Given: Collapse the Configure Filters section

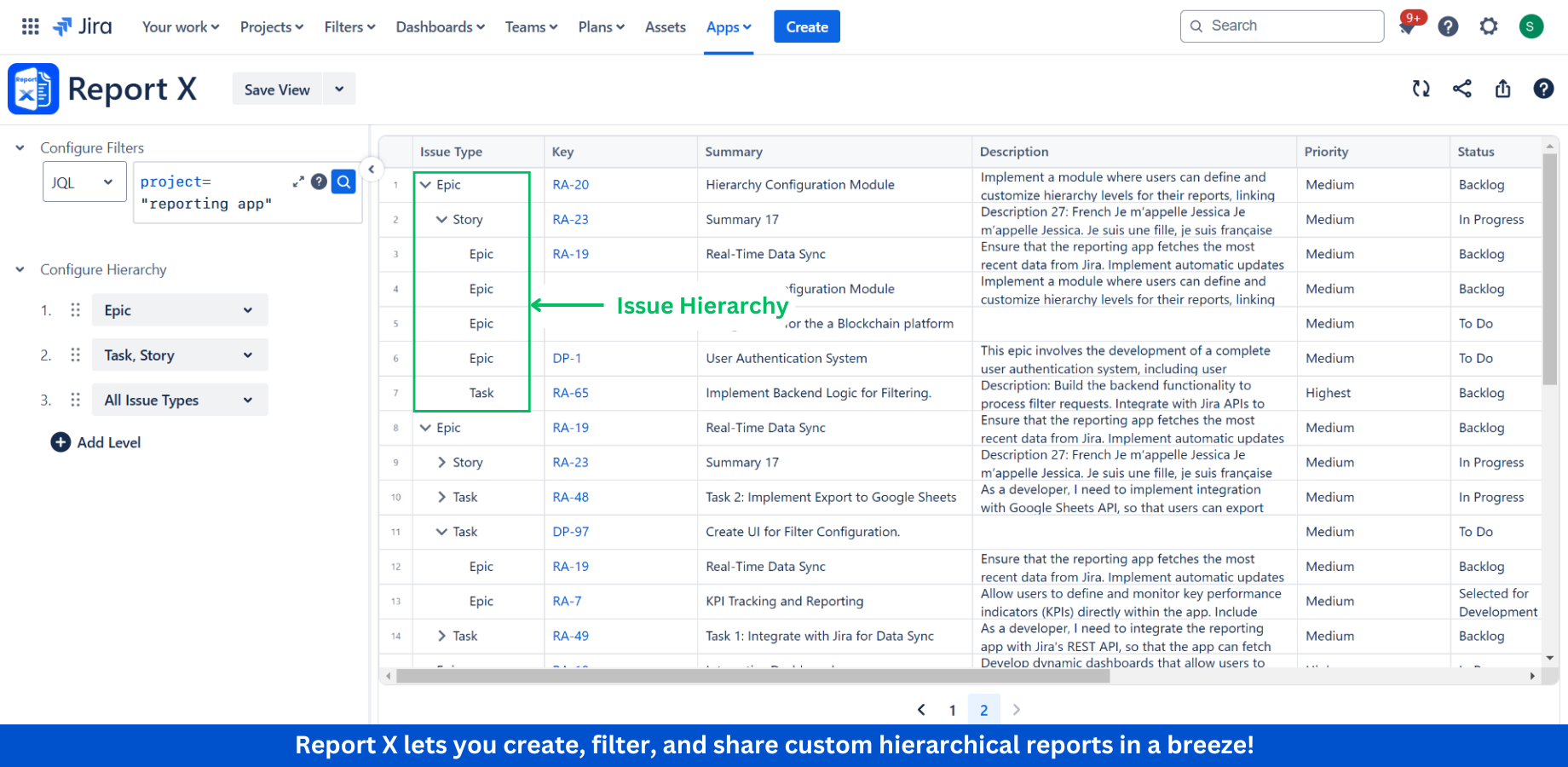Looking at the screenshot, I should 20,147.
